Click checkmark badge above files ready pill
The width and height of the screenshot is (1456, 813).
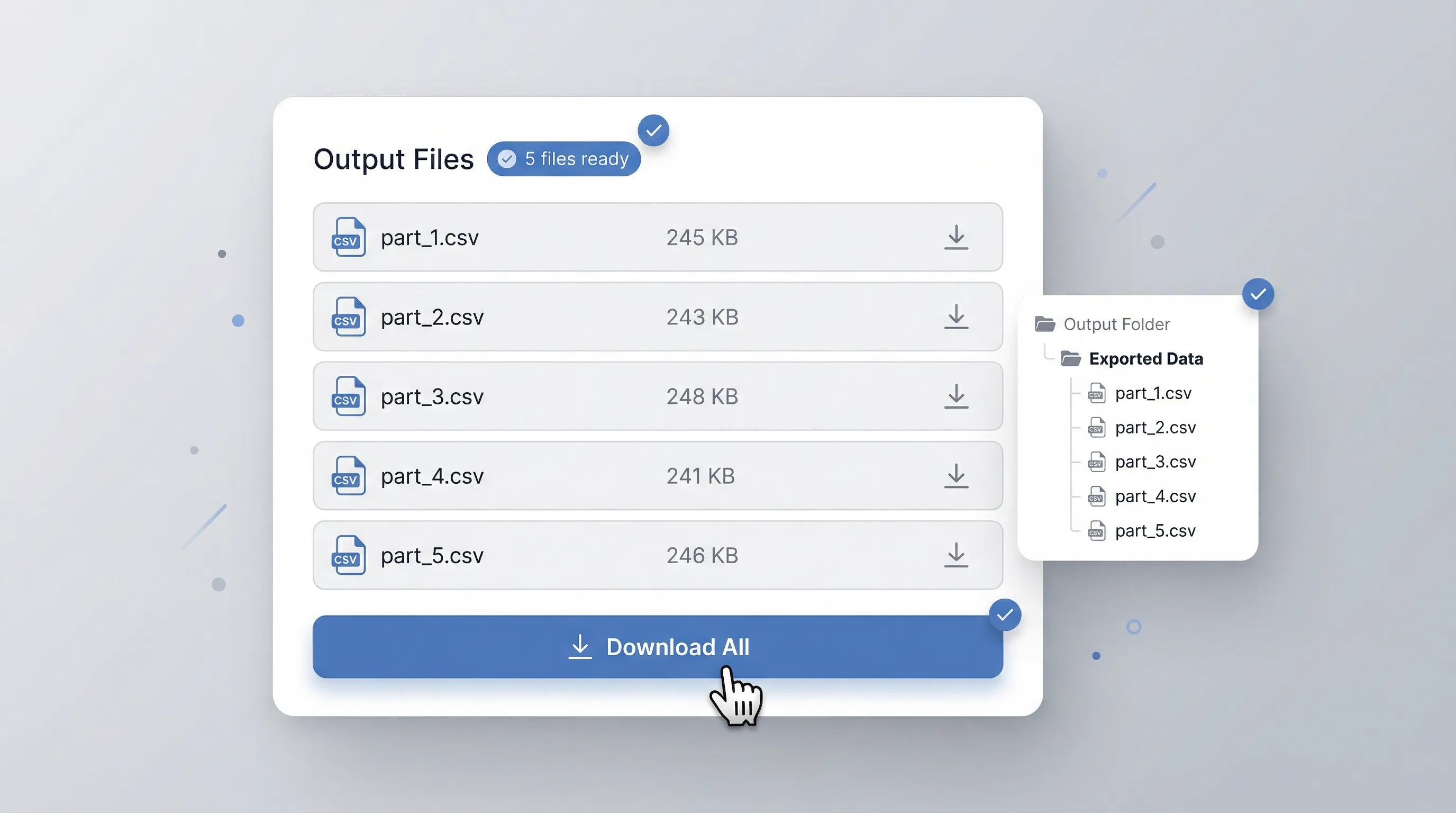(x=653, y=131)
